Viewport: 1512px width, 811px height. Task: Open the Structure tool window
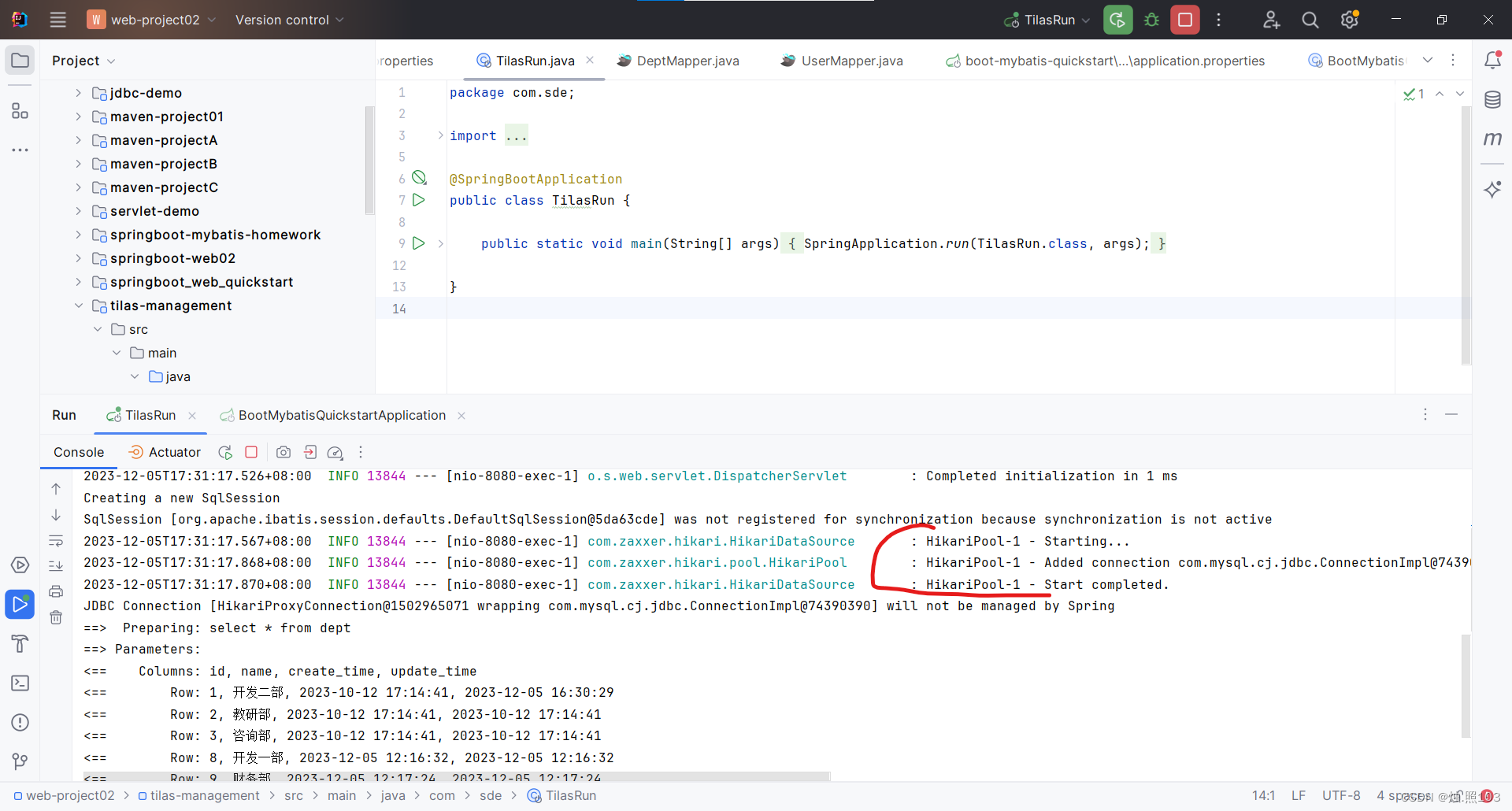click(x=20, y=111)
